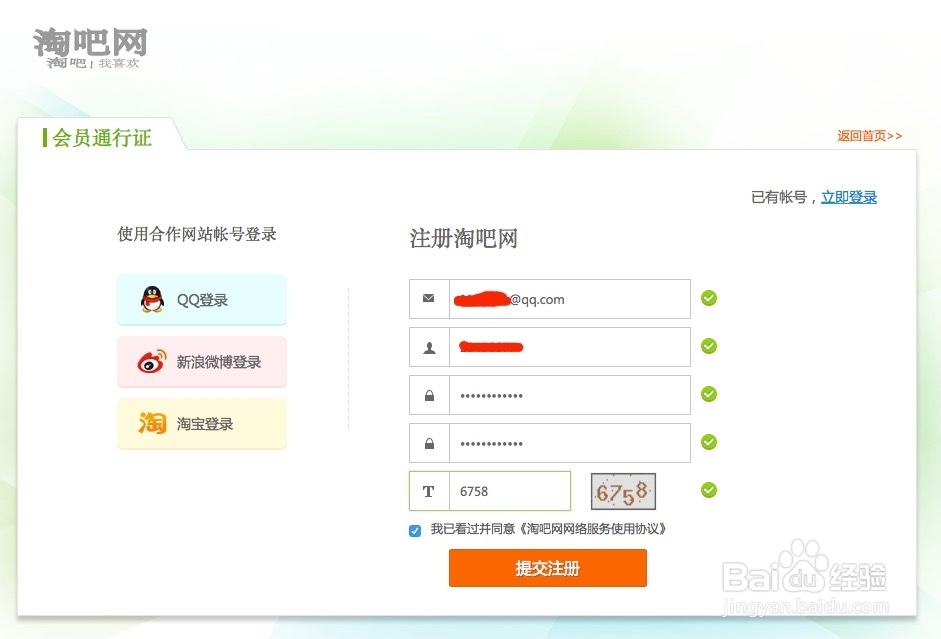Click the green checkmark next to the email field
The image size is (941, 639).
[x=709, y=298]
